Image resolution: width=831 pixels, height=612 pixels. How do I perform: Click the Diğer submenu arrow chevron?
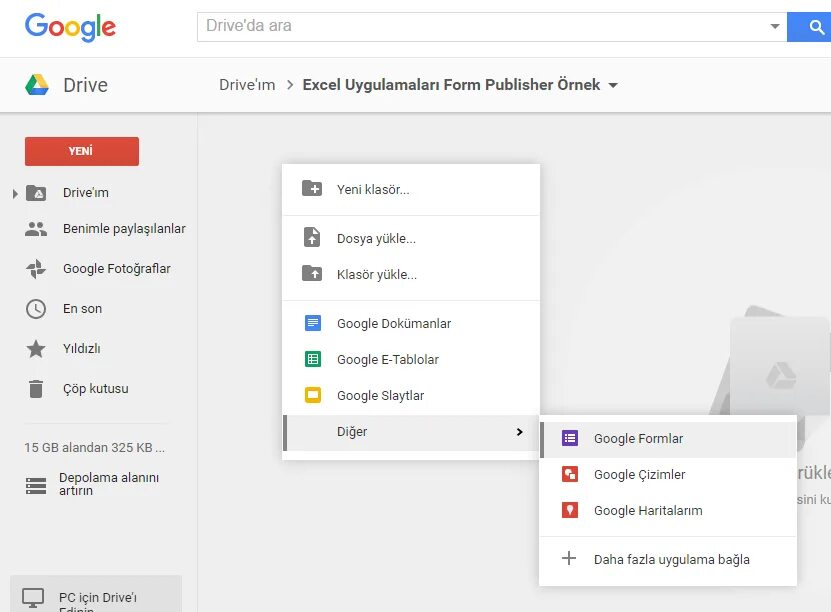(x=519, y=432)
